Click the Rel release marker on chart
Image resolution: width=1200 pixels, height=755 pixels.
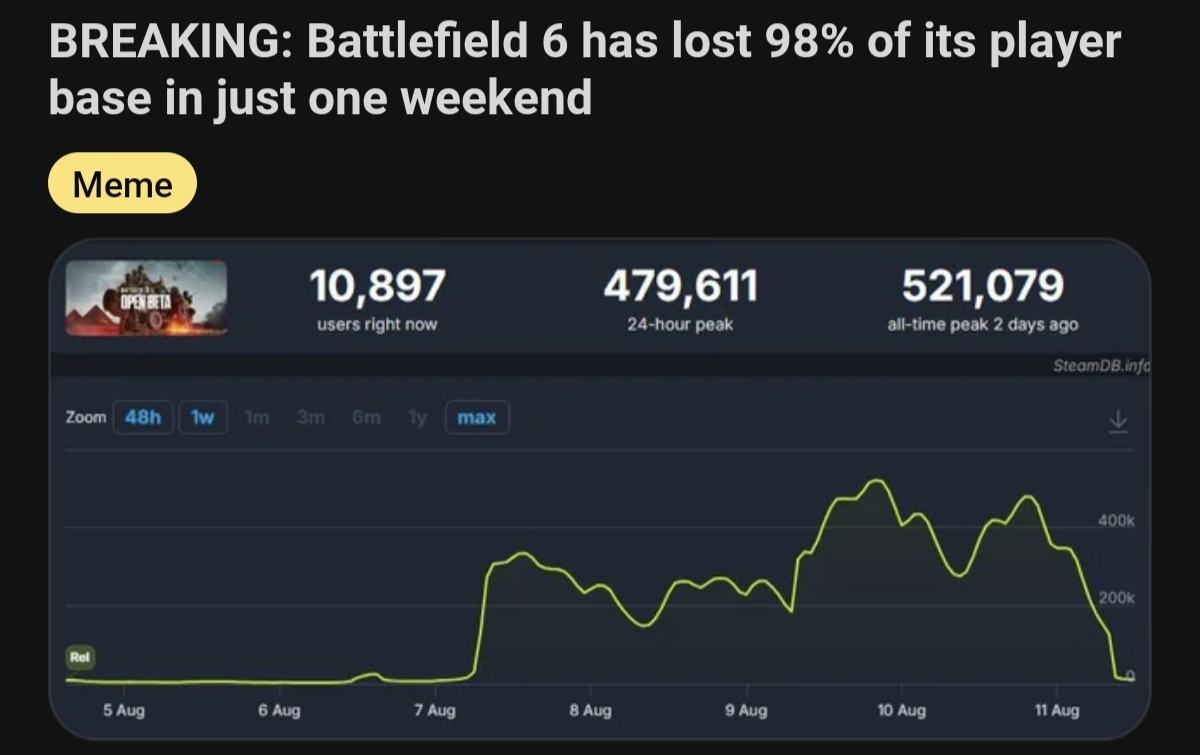click(80, 657)
